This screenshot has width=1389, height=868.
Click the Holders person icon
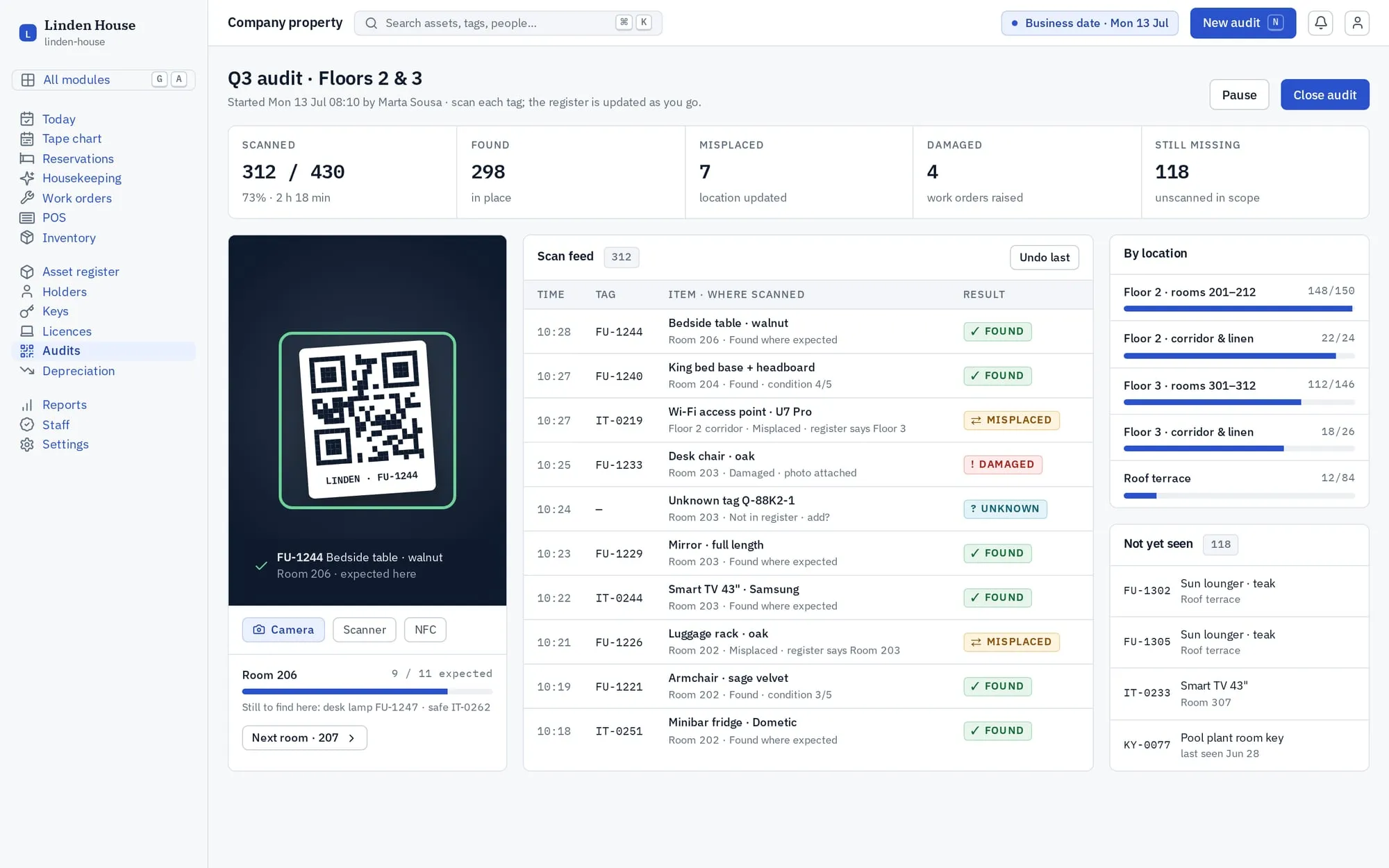pyautogui.click(x=27, y=292)
